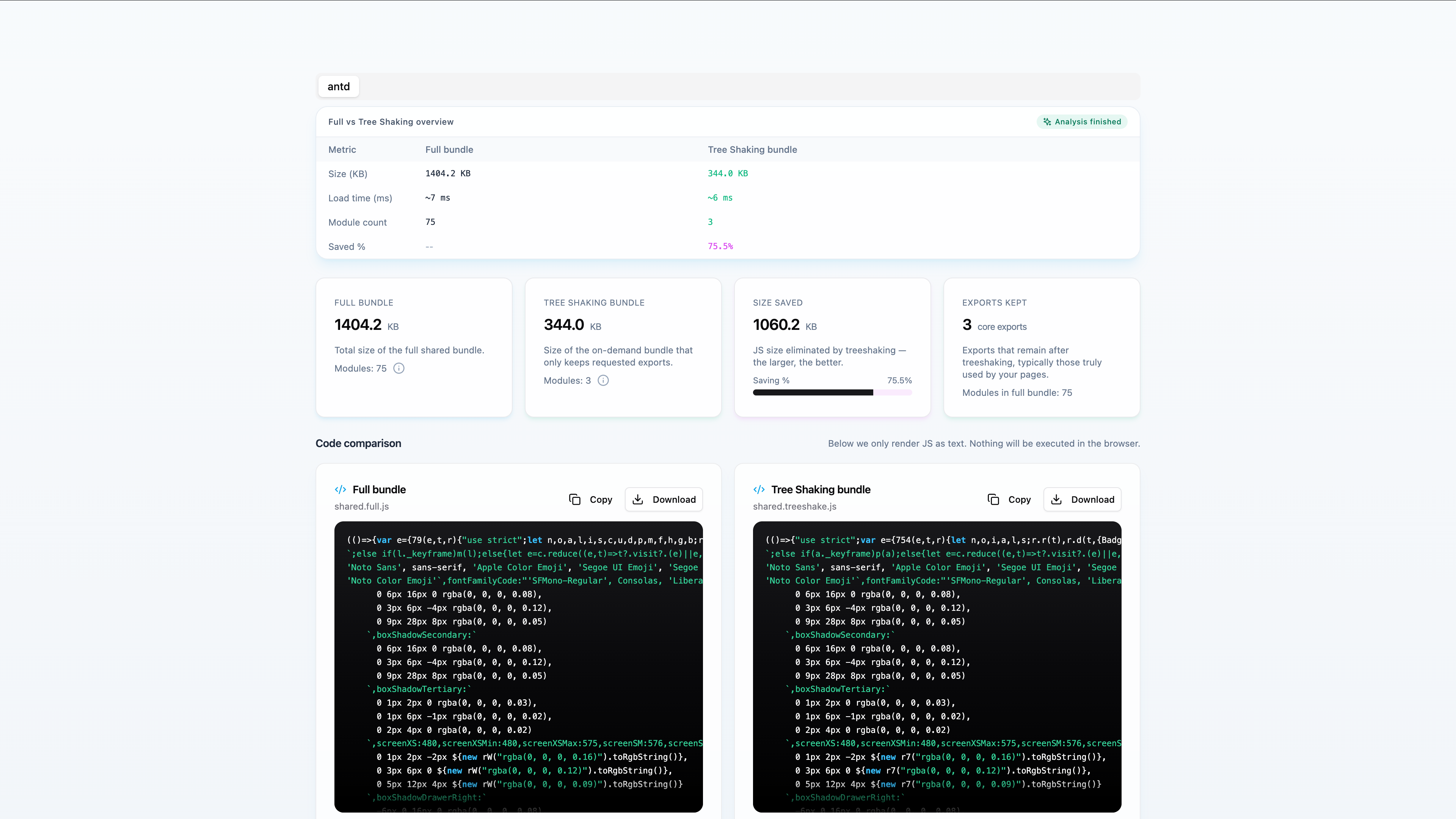
Task: Click the info icon beside Modules: 75
Action: click(399, 369)
